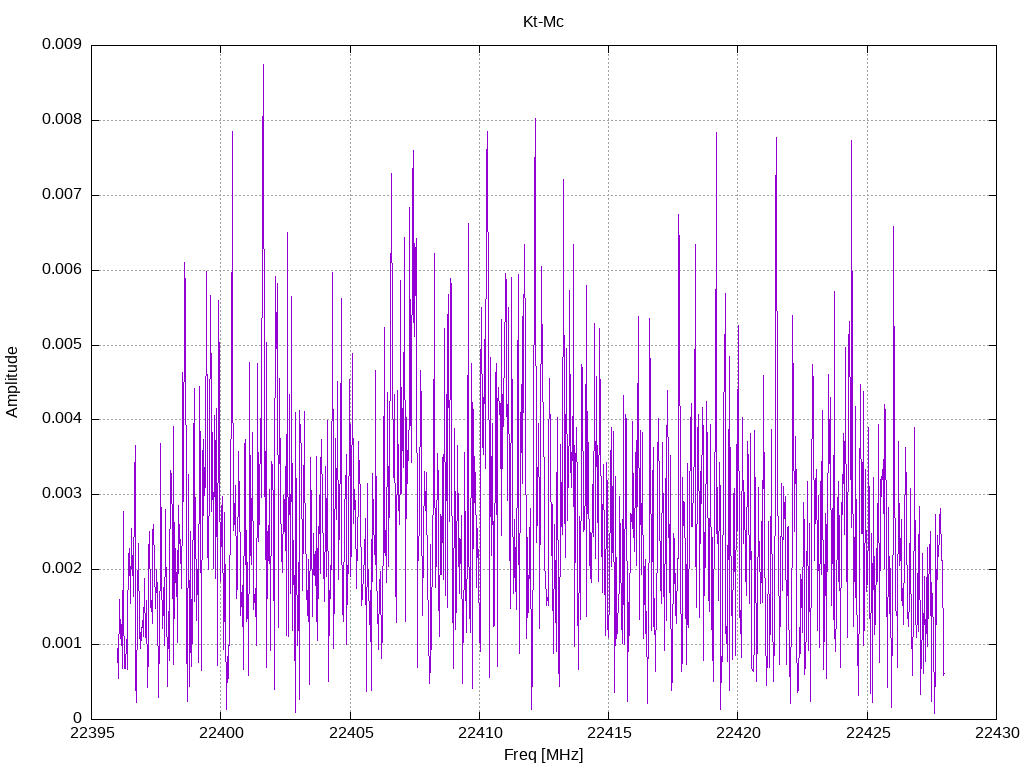Click the Freq [MHz] x-axis label
This screenshot has width=1024, height=768.
[x=543, y=755]
